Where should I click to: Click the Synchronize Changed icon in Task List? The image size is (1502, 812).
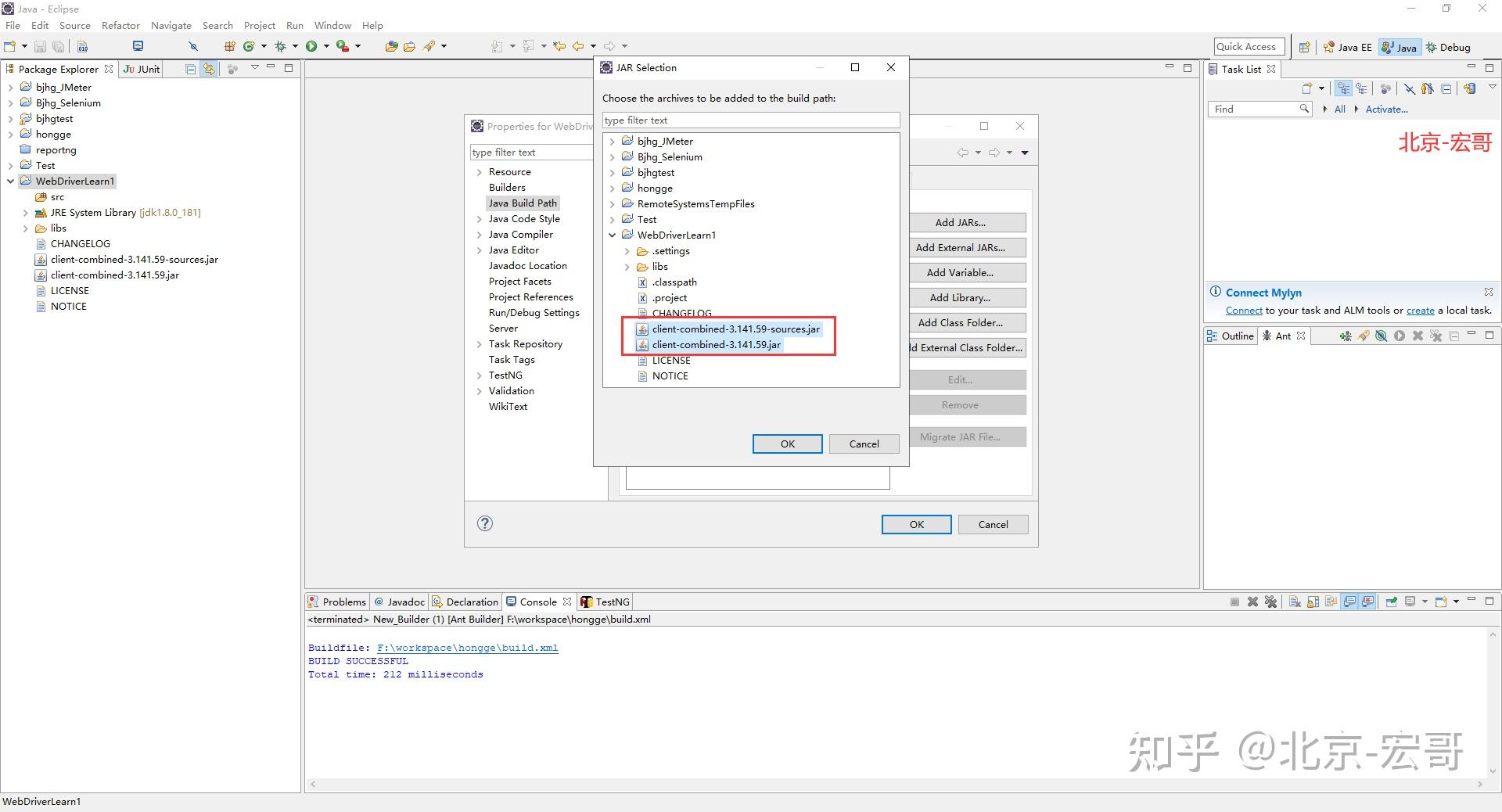pyautogui.click(x=1470, y=88)
